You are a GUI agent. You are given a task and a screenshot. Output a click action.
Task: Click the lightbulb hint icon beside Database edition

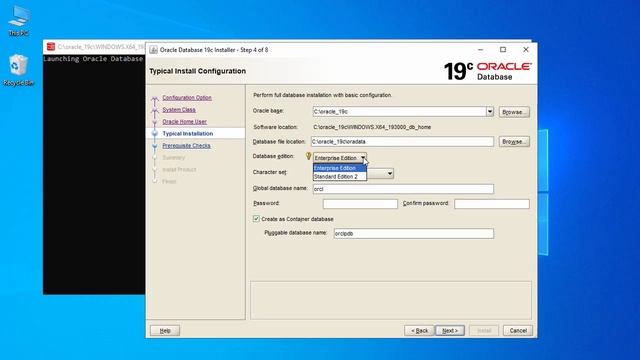click(x=308, y=156)
